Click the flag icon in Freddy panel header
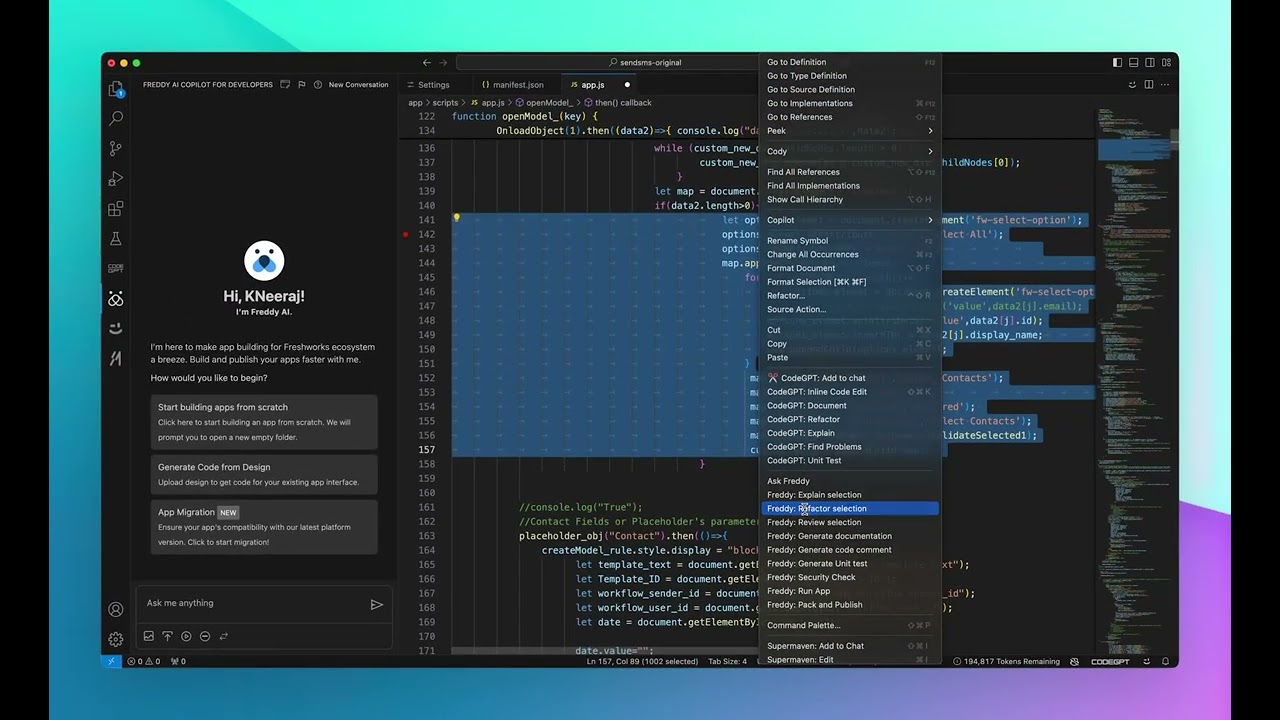1280x720 pixels. [302, 85]
